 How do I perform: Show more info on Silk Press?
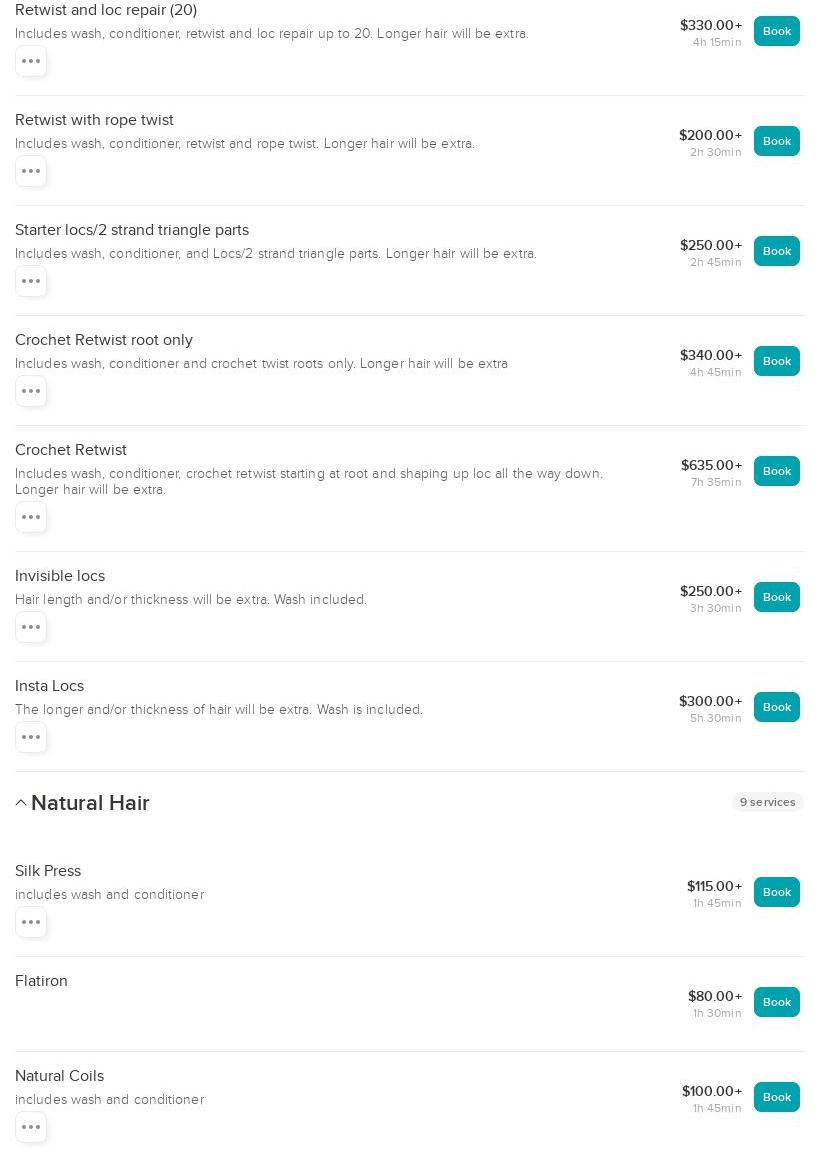click(31, 922)
